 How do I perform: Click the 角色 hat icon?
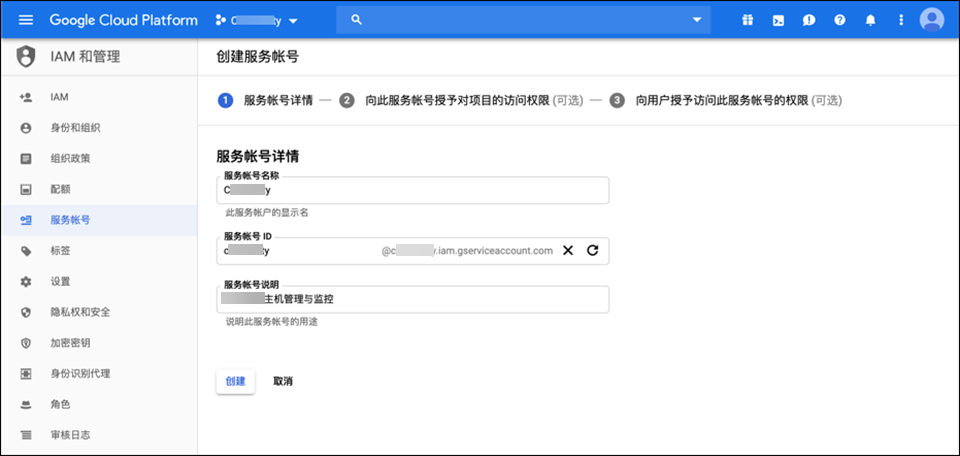coord(26,405)
